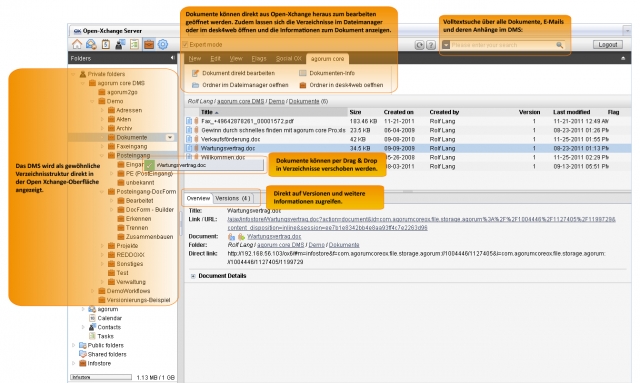Screen dimensions: 640x383
Task: Open the home portal icon in toolbar
Action: coord(77,44)
